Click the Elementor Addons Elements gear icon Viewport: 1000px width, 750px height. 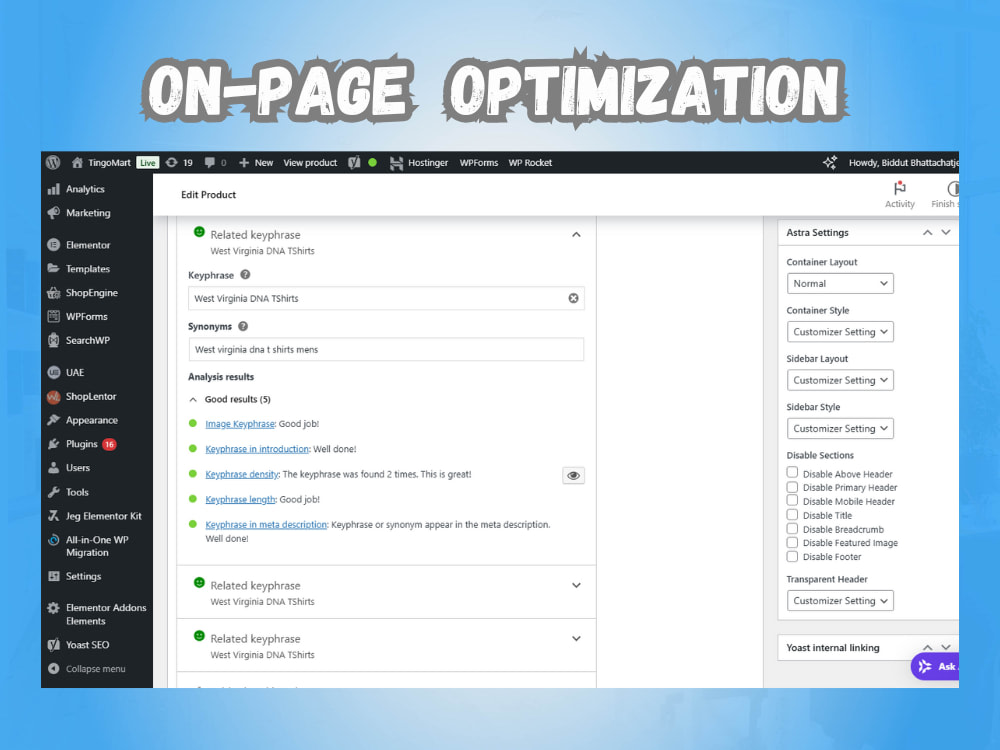tap(54, 608)
